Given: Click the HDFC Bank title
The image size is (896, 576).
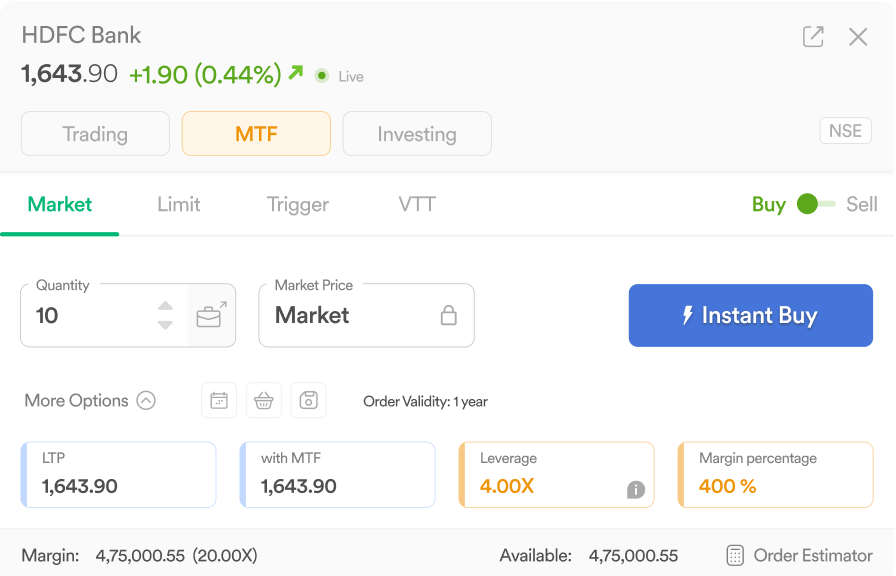Looking at the screenshot, I should click(81, 35).
